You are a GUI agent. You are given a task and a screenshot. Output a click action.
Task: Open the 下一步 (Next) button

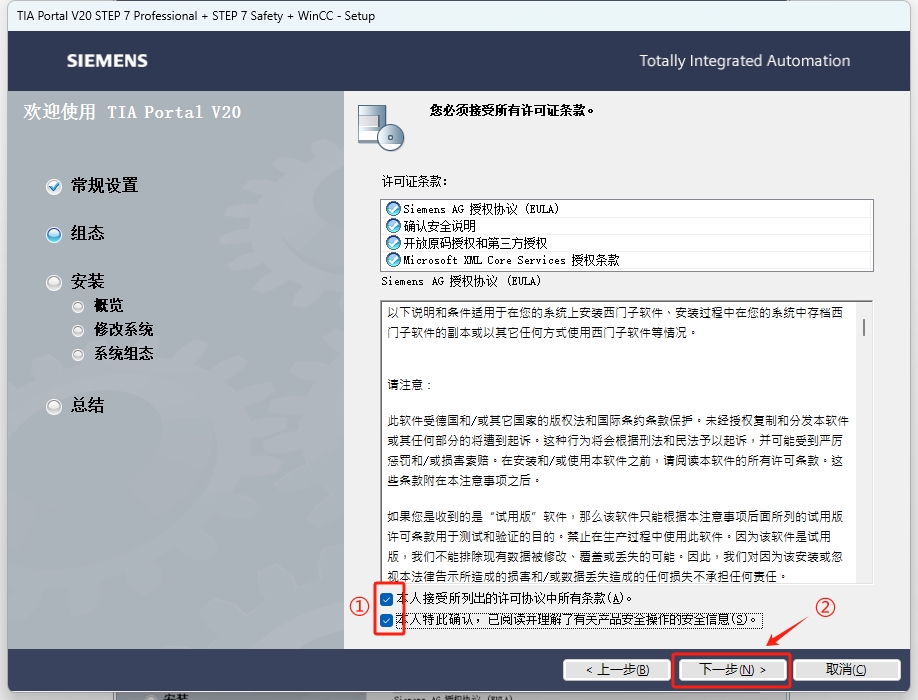click(732, 670)
